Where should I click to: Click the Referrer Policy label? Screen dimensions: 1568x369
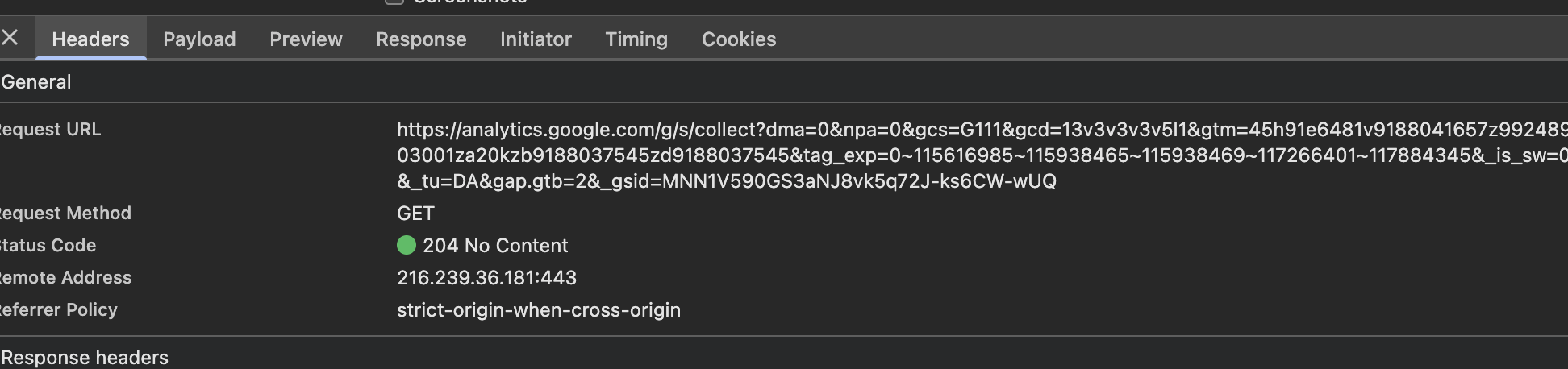click(59, 310)
